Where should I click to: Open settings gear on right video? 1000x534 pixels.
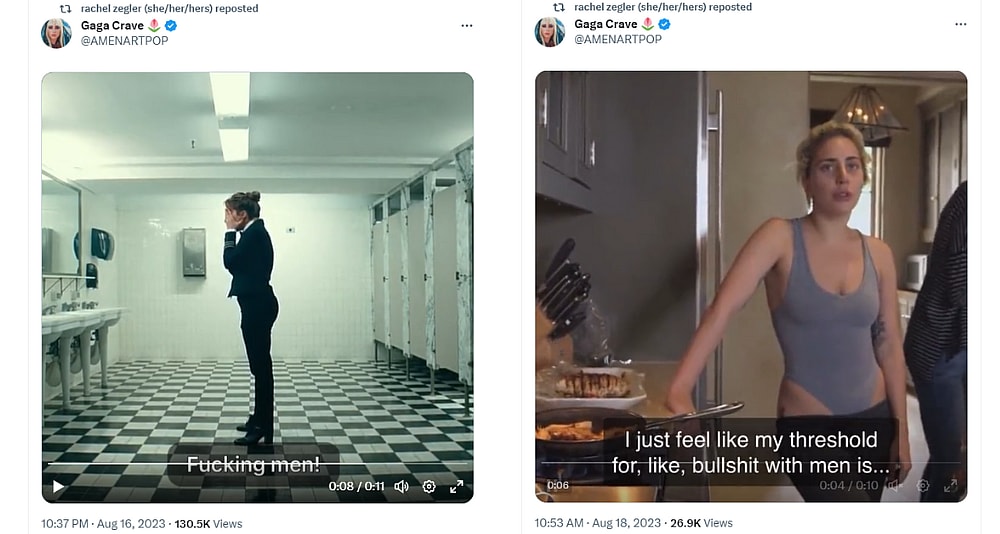click(923, 486)
